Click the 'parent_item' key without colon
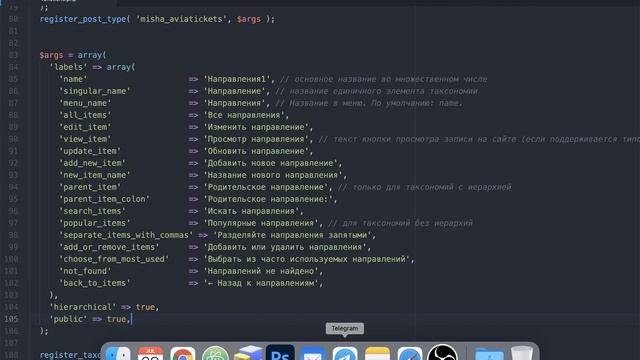 click(90, 187)
